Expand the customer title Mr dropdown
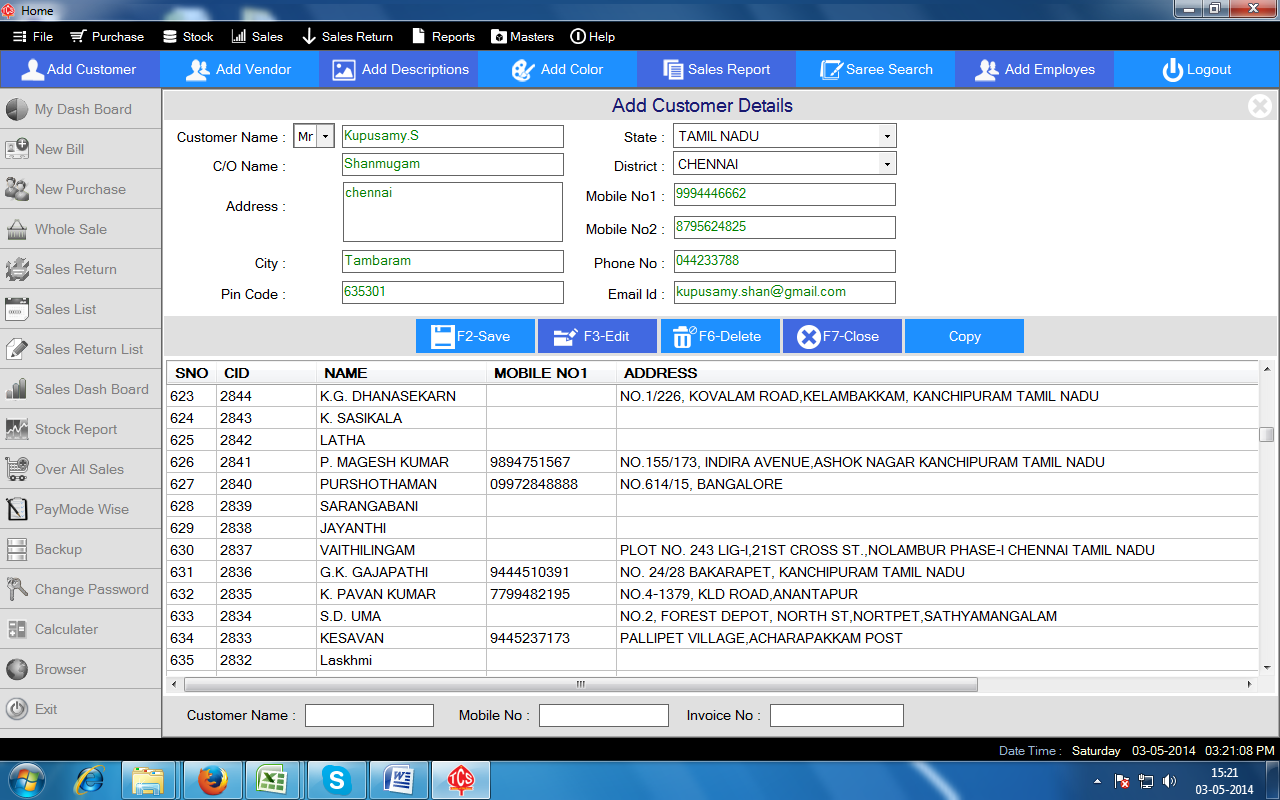 point(326,137)
